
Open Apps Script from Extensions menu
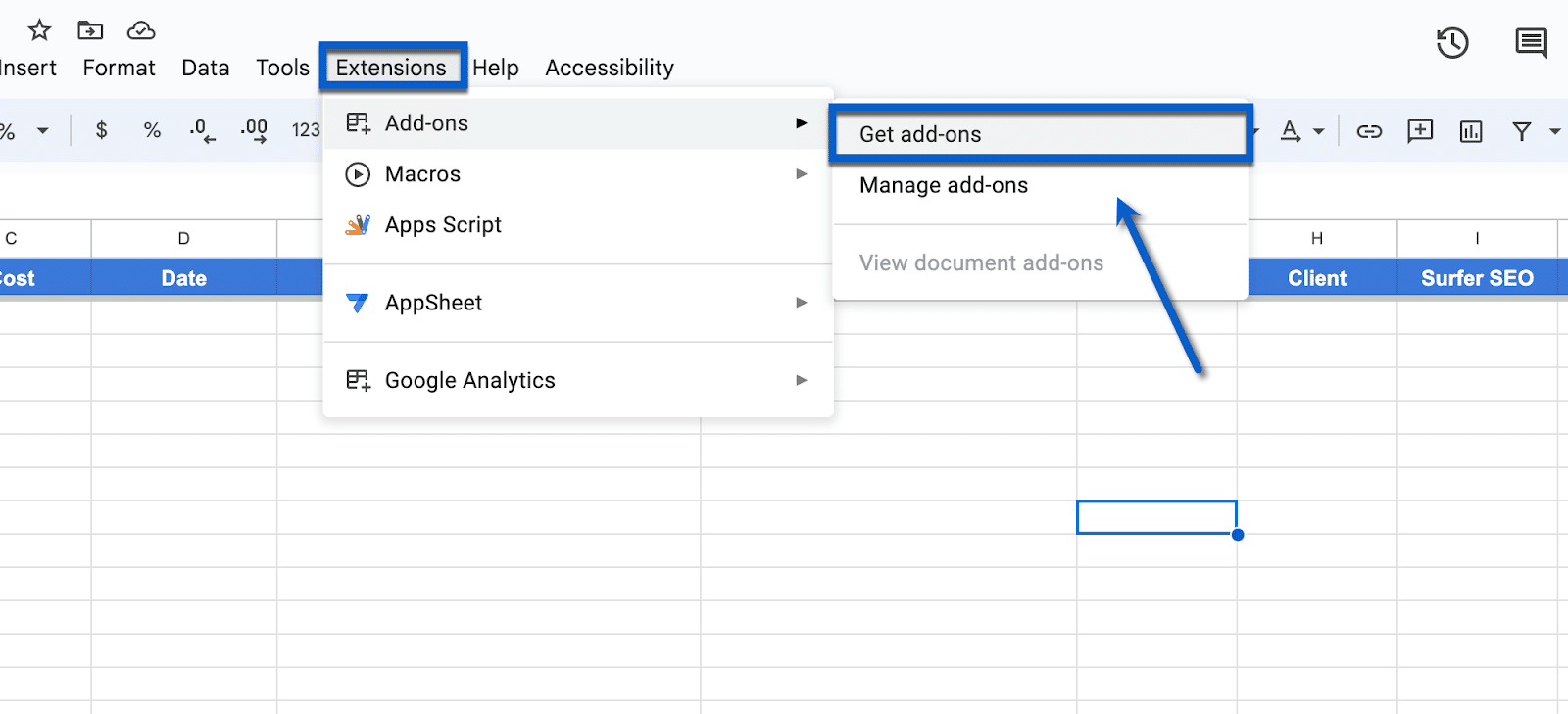tap(443, 225)
